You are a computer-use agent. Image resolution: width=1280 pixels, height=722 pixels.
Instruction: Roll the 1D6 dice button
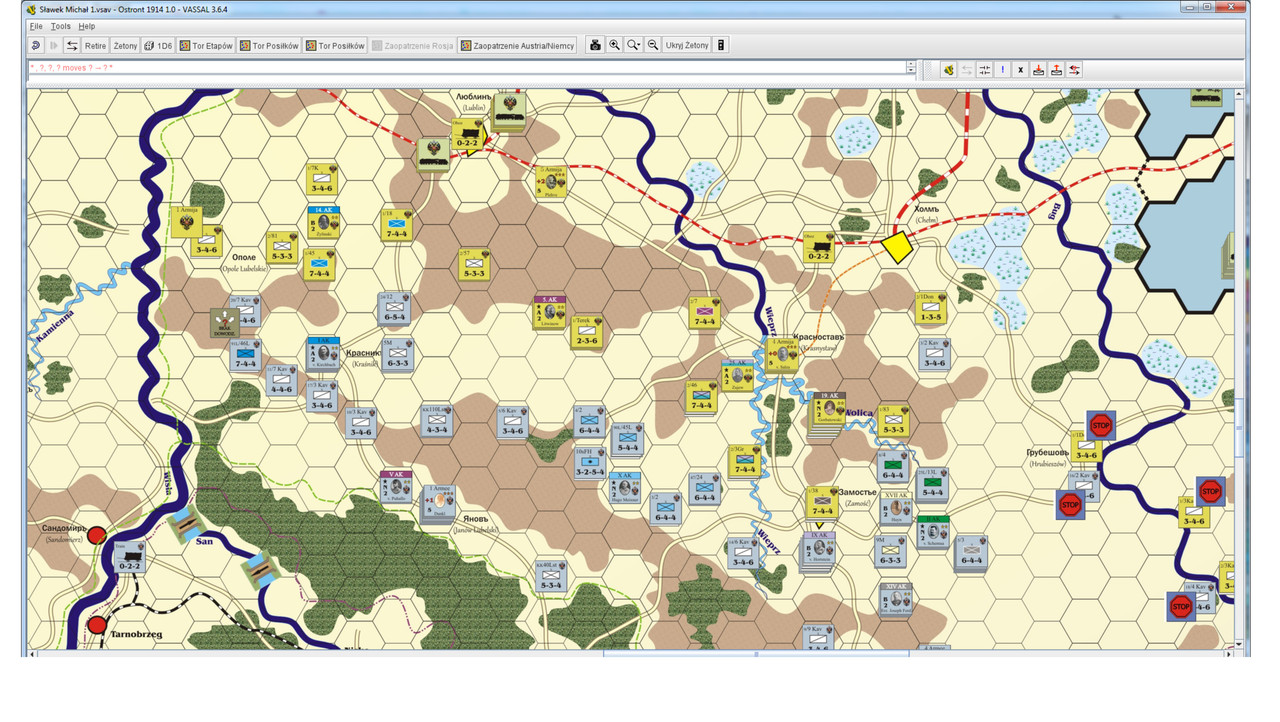pos(158,45)
